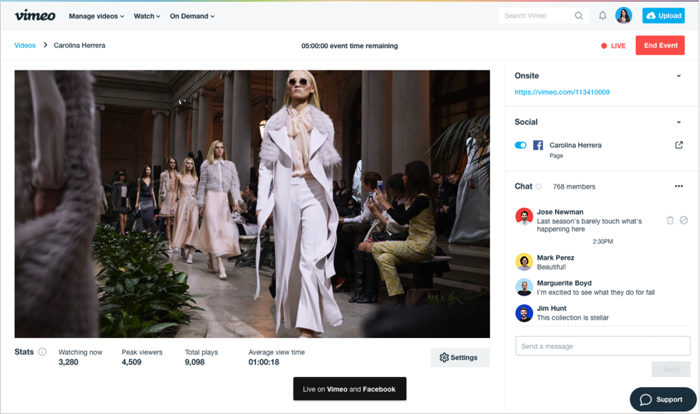Click the Jim Hunt chat name

(551, 308)
